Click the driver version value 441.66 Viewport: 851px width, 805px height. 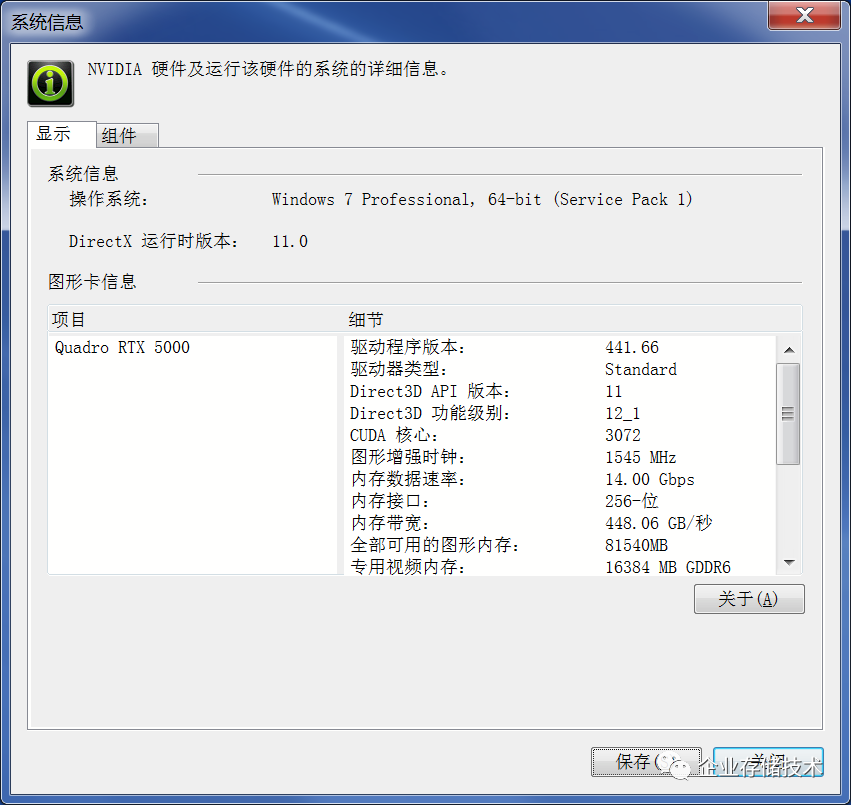(x=632, y=347)
